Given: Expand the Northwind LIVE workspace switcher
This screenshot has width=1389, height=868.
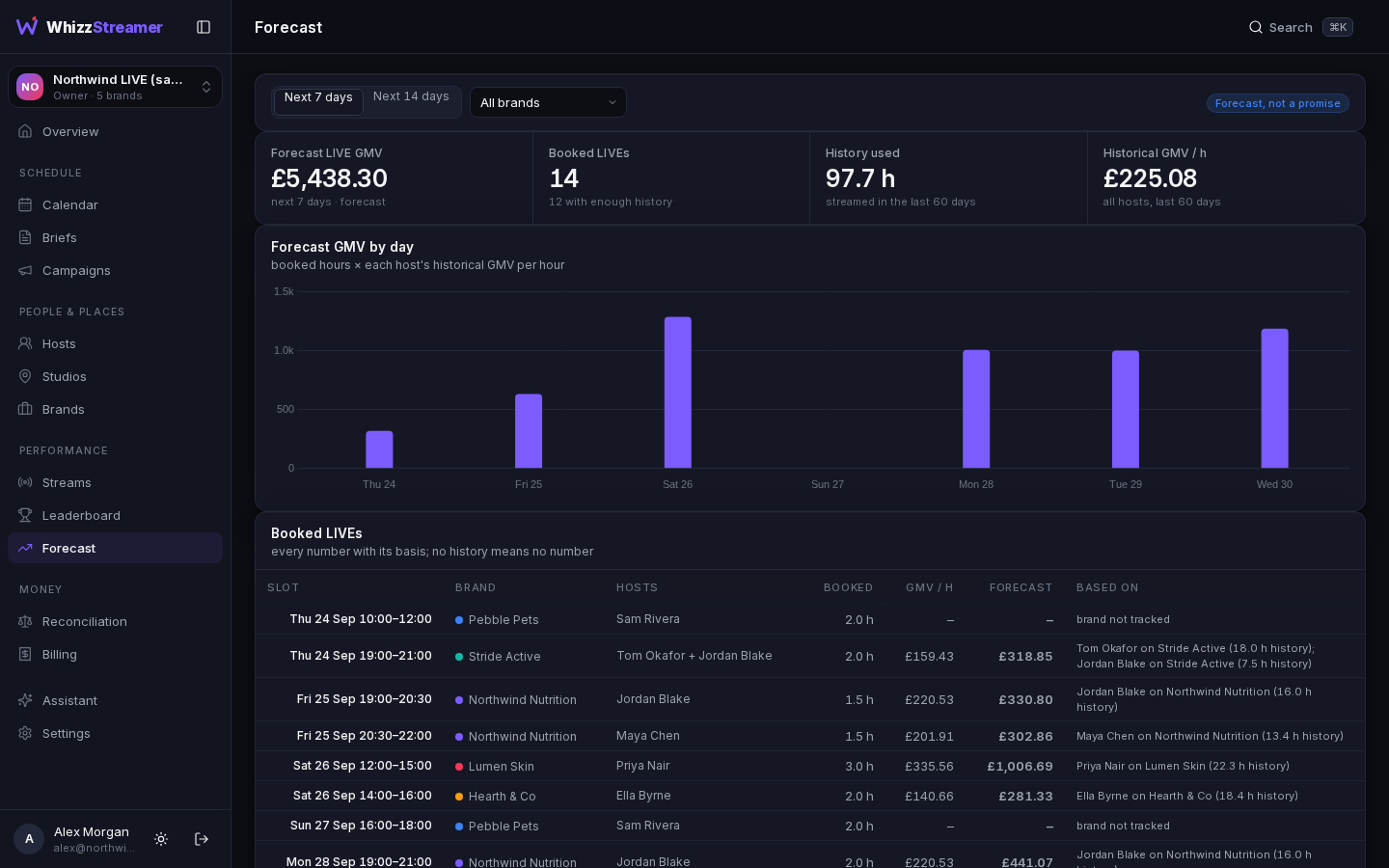Looking at the screenshot, I should 115,87.
